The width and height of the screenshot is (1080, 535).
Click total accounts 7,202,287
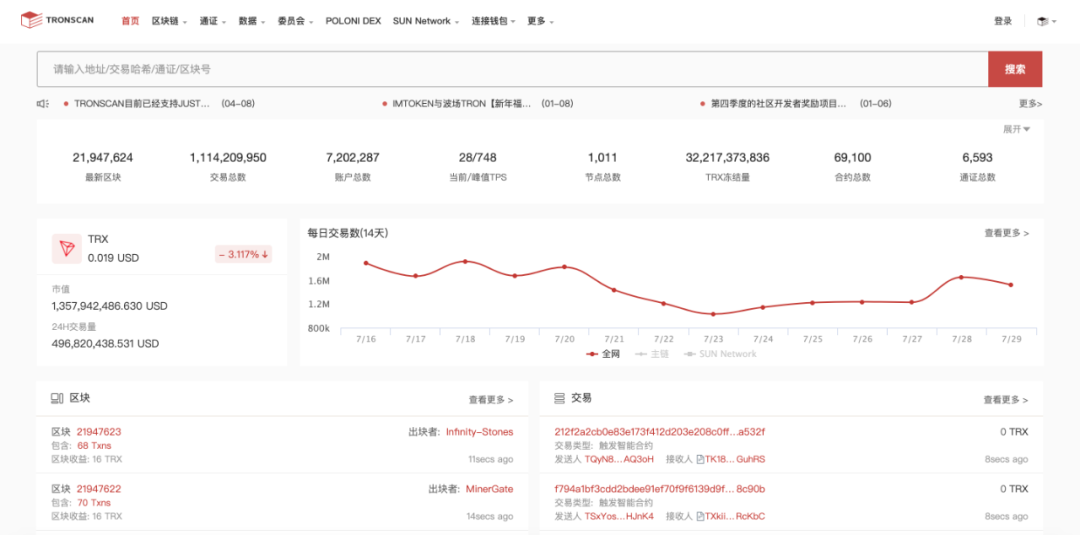tap(353, 158)
